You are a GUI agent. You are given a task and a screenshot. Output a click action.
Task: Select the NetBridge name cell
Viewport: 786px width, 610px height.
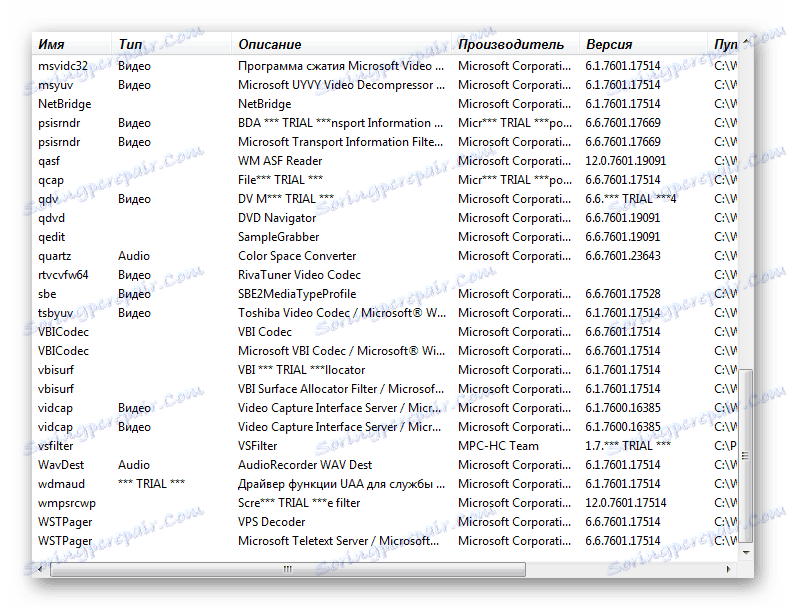(65, 104)
